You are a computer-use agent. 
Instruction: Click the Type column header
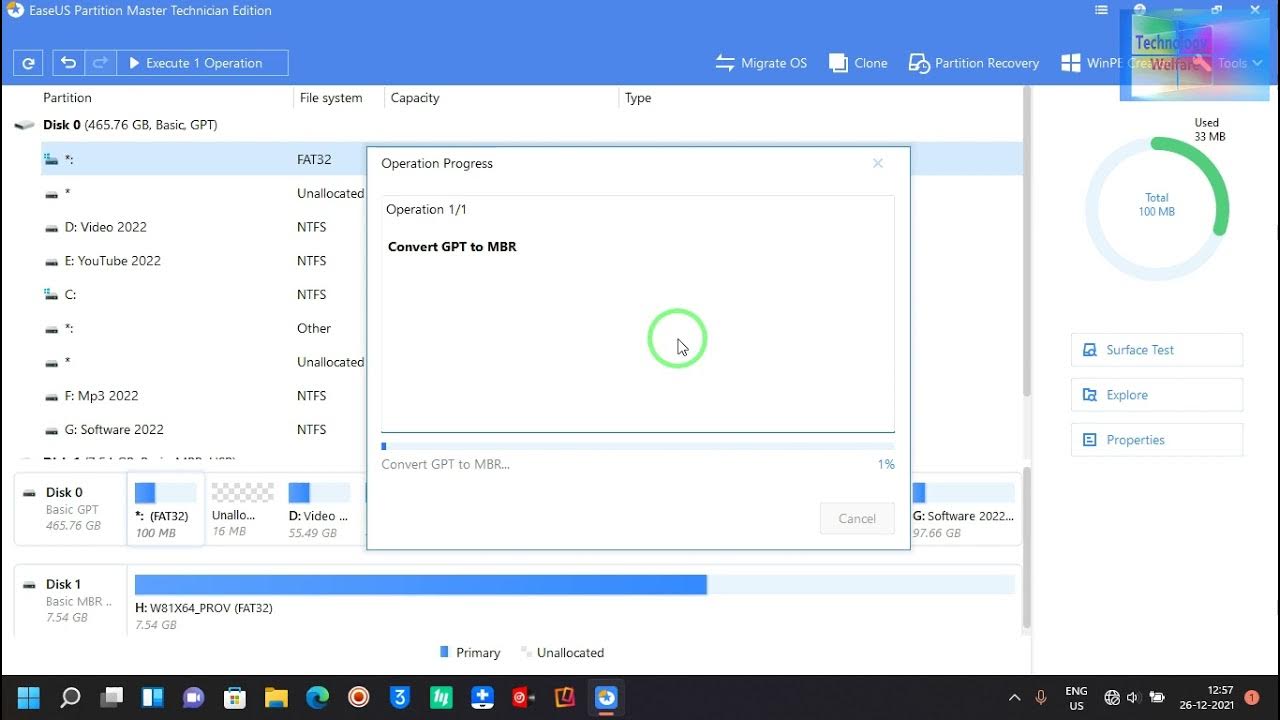pos(638,98)
